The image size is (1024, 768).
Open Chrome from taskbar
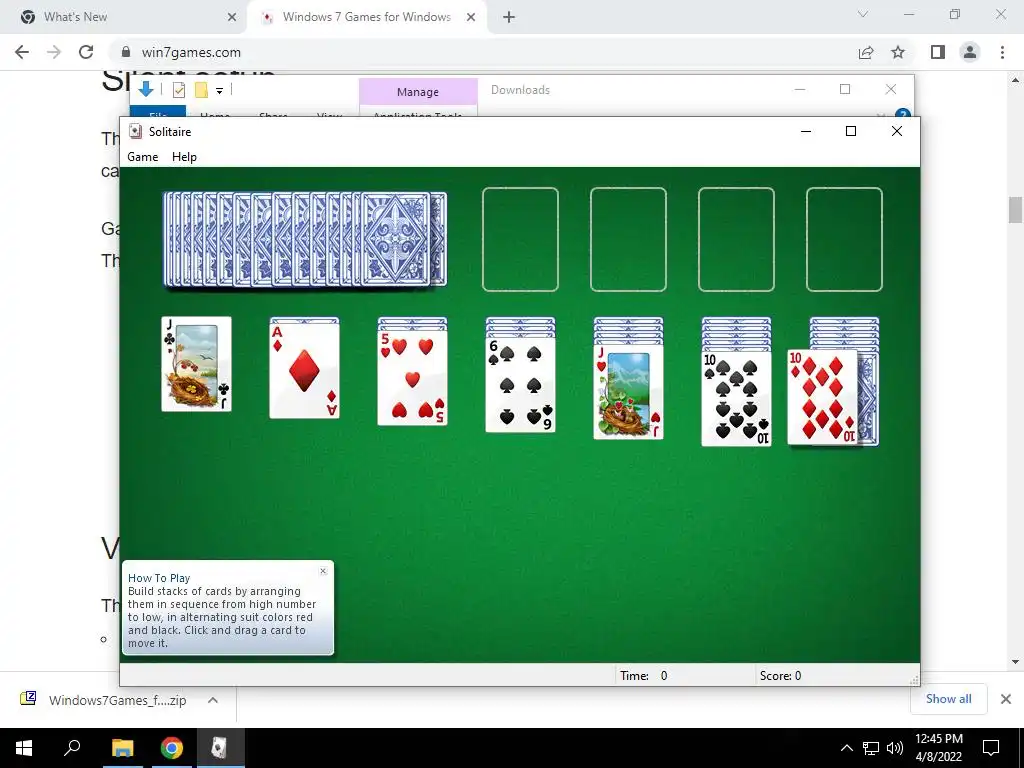pos(172,748)
